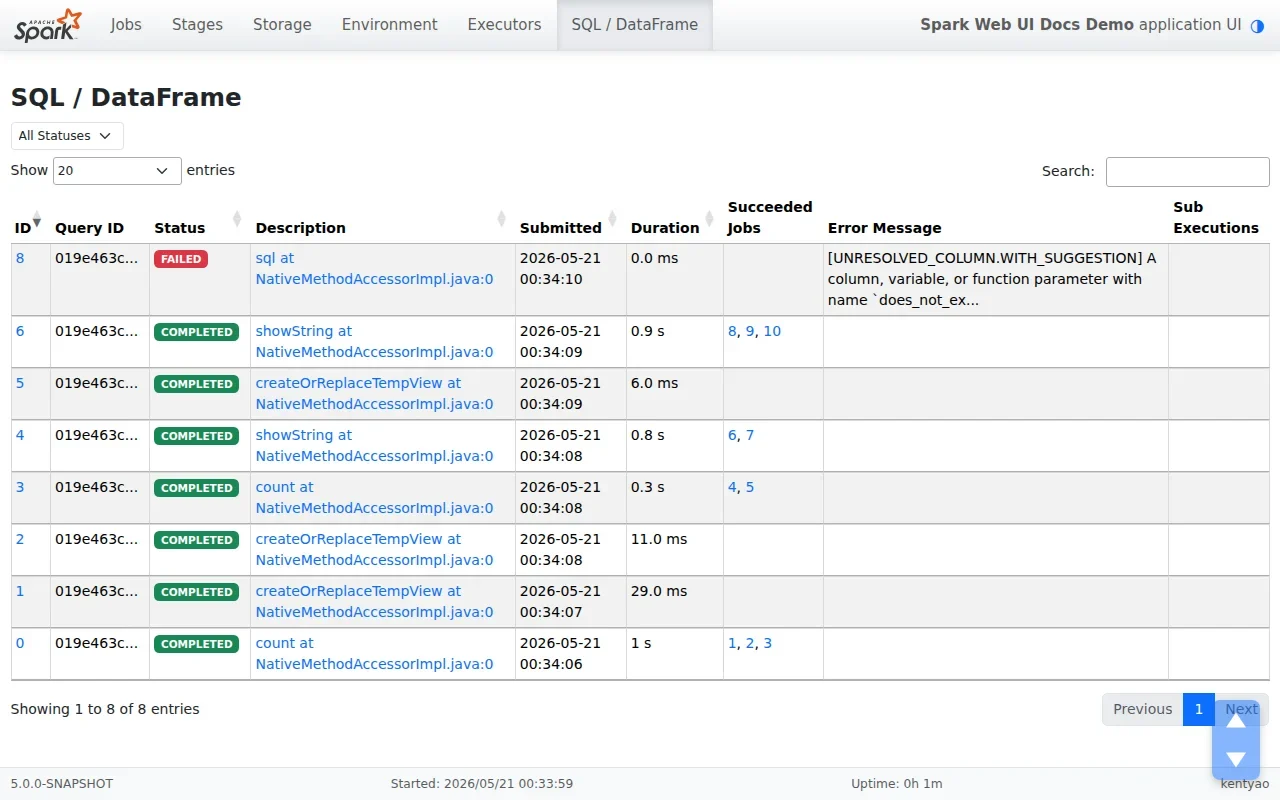
Task: Open the Executors tab
Action: (504, 25)
